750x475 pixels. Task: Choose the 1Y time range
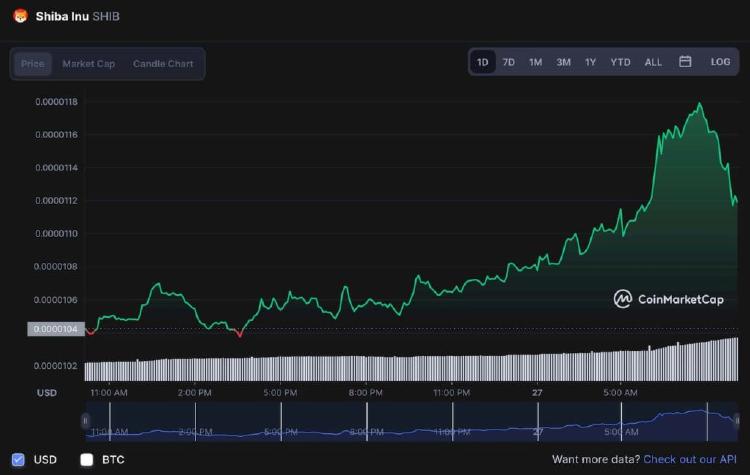591,62
